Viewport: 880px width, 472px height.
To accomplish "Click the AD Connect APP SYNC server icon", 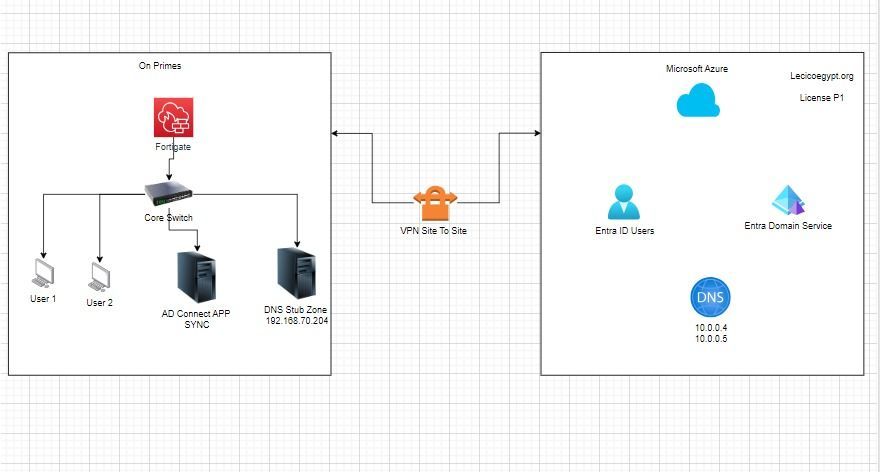I will 196,278.
